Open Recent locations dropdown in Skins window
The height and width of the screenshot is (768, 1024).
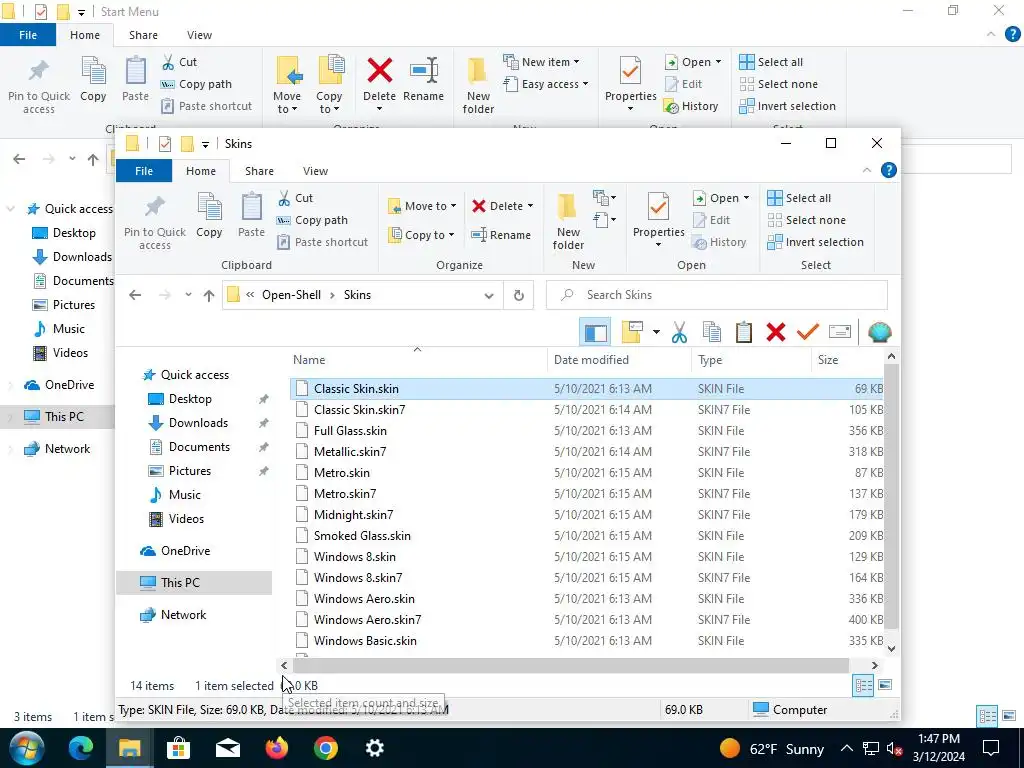(188, 295)
